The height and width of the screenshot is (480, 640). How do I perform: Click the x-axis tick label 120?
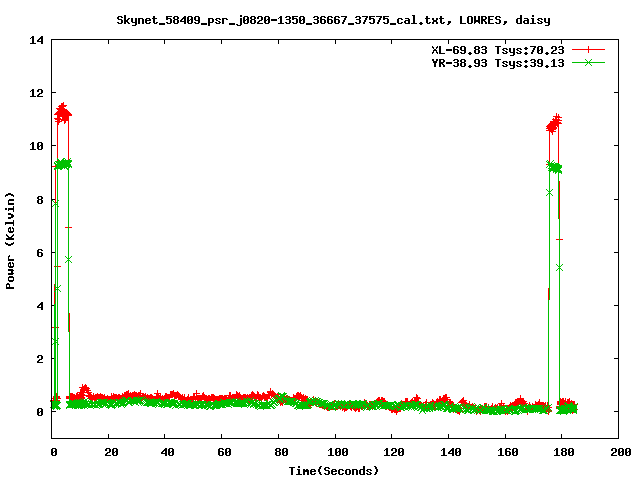[x=394, y=452]
